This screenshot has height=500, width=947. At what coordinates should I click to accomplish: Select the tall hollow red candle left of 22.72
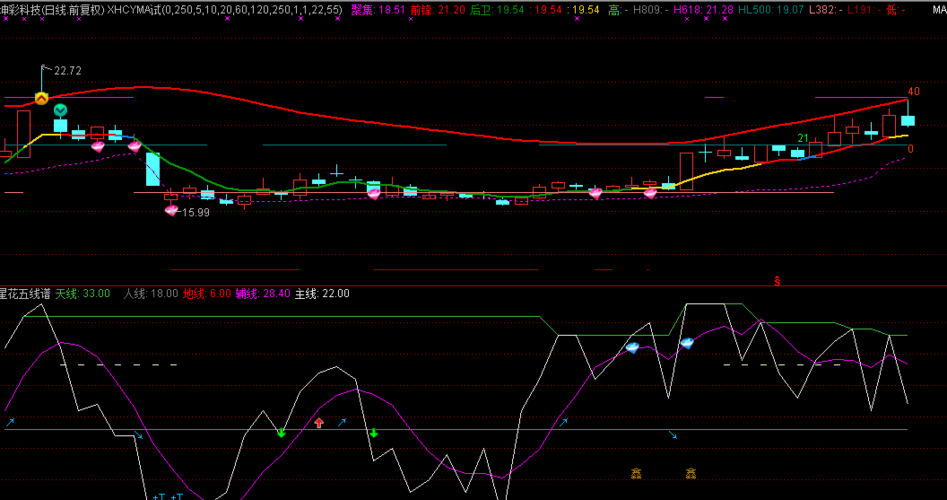tap(24, 134)
